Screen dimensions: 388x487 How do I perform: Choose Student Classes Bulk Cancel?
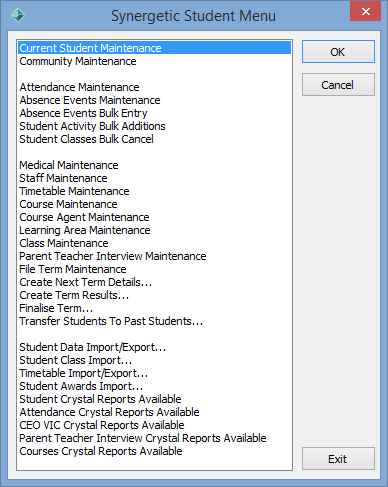[x=86, y=139]
